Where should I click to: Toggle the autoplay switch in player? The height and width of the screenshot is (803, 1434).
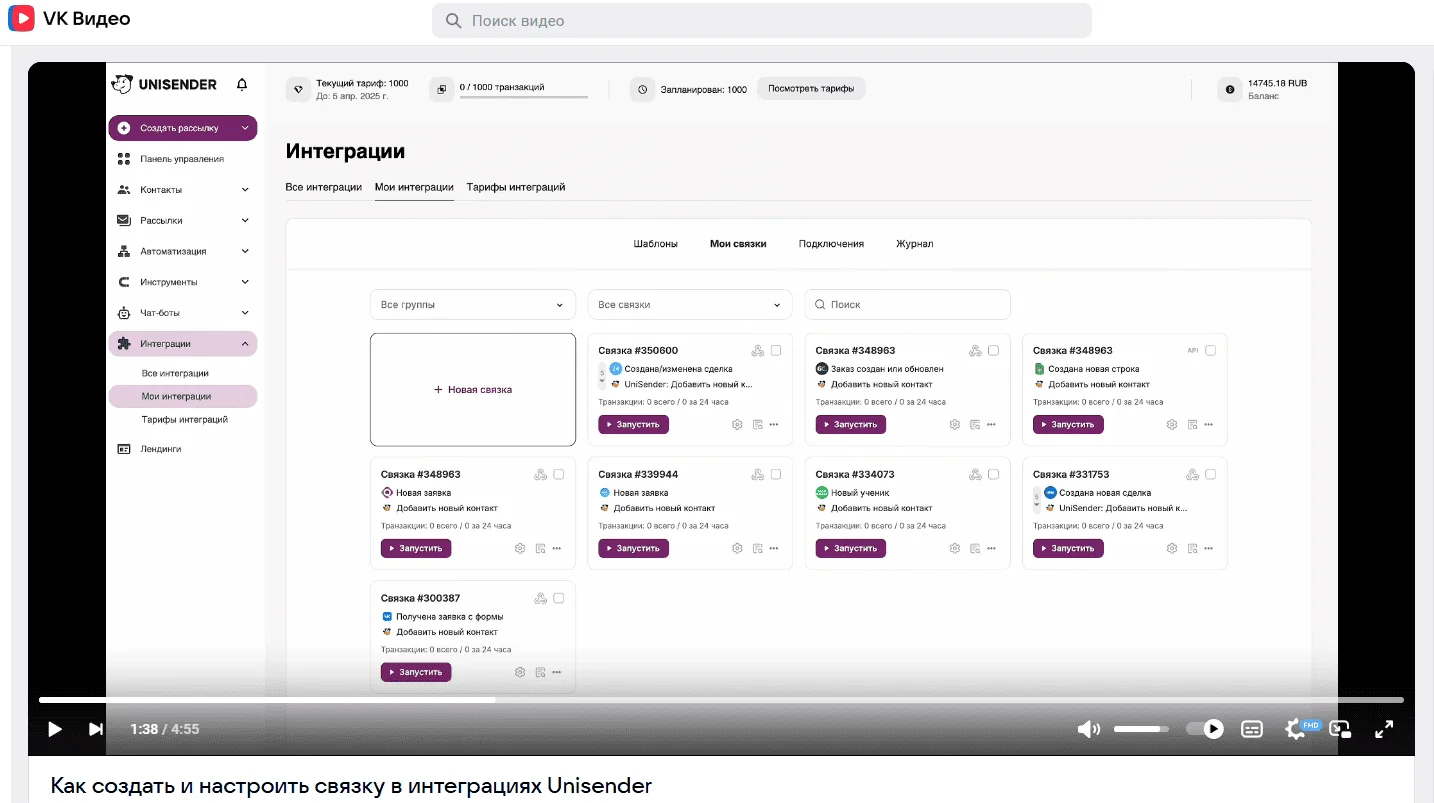click(1205, 729)
